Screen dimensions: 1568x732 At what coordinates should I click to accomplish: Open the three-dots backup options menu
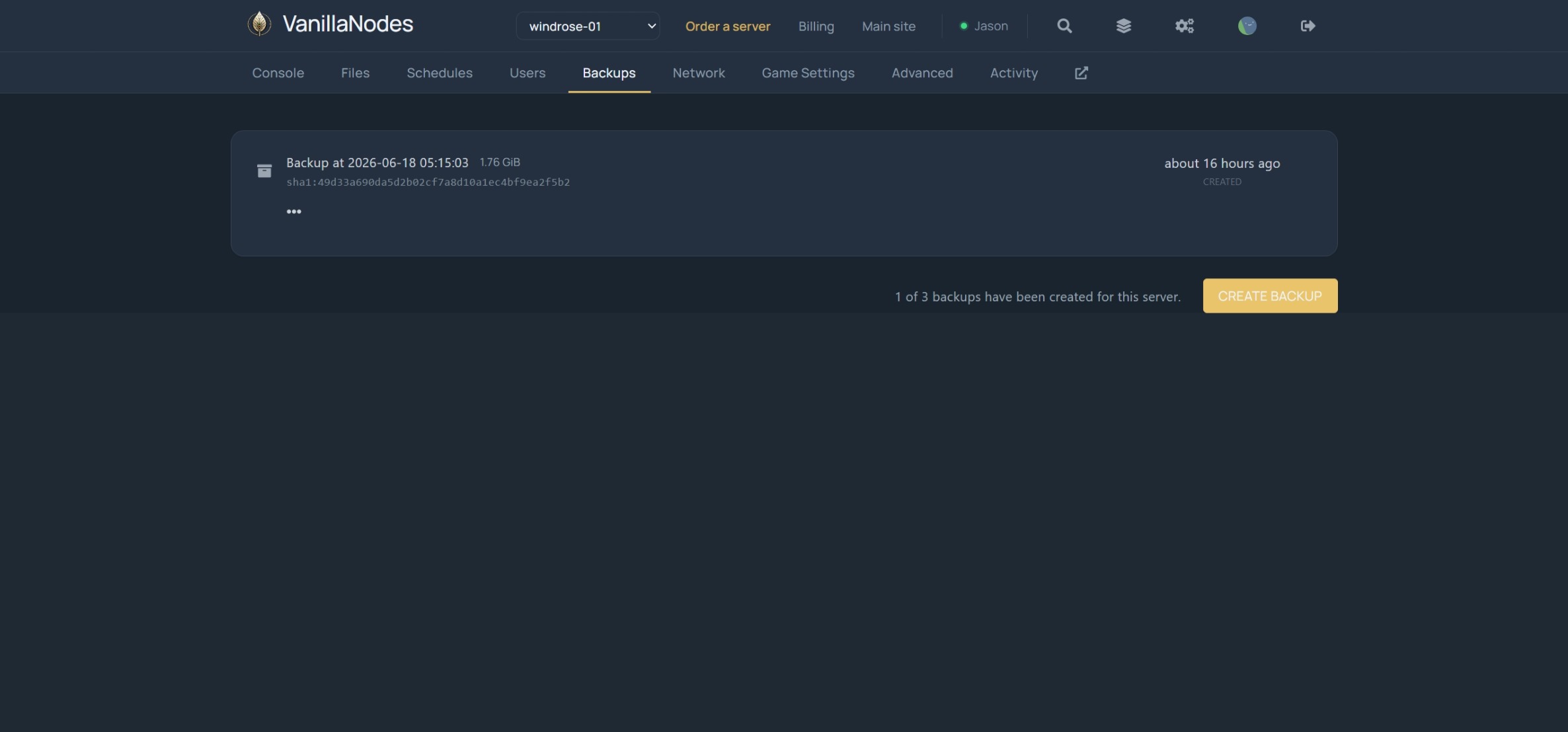(x=294, y=211)
